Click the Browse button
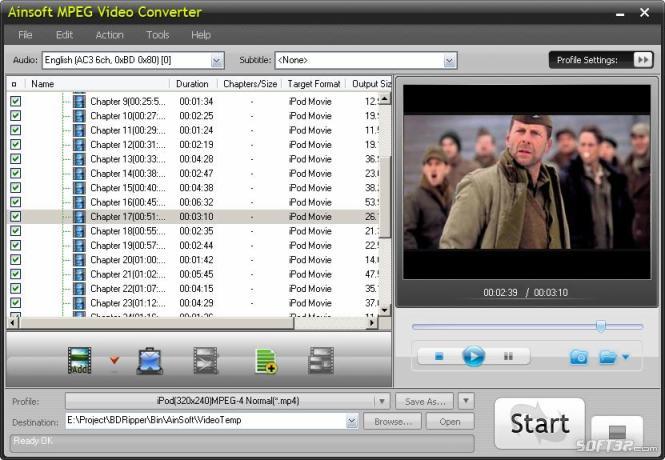The width and height of the screenshot is (665, 460). [x=393, y=421]
